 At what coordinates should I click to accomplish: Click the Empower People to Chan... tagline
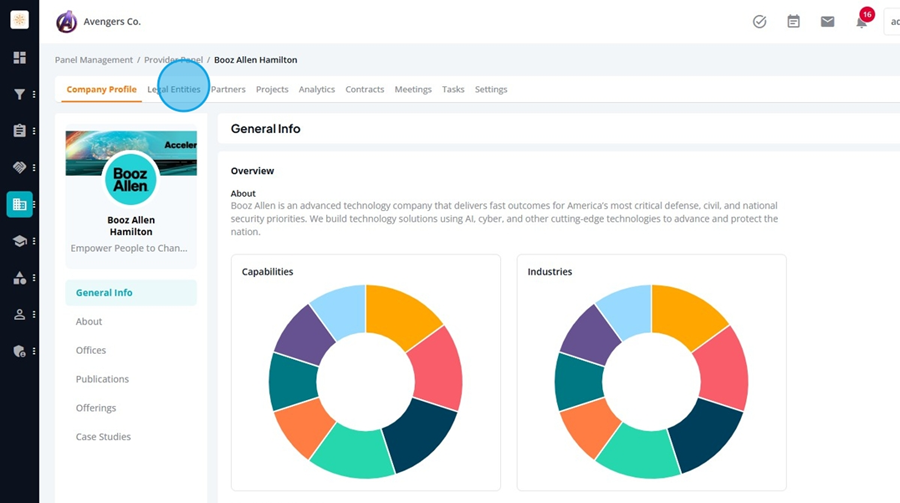click(x=129, y=248)
